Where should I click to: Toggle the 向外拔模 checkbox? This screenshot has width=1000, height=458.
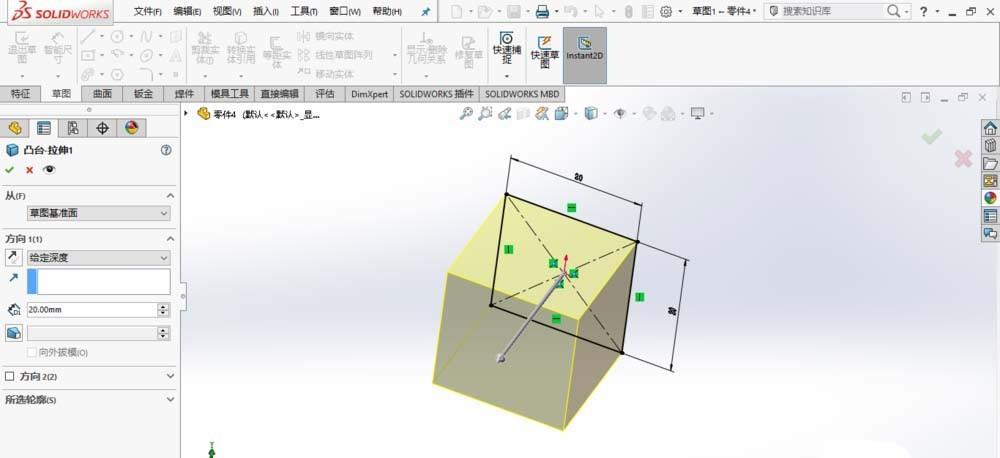31,352
